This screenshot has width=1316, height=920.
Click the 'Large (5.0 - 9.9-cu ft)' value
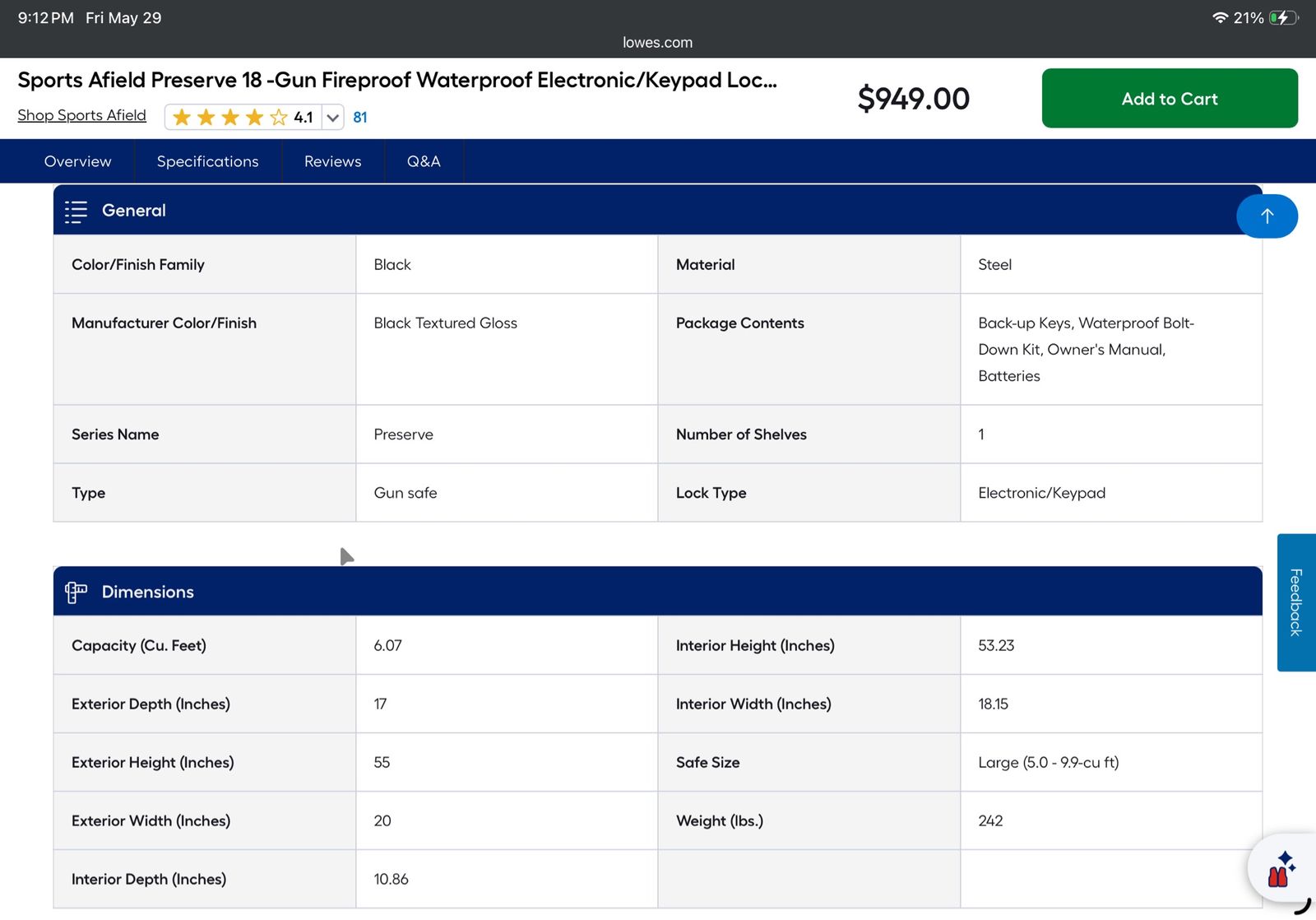coord(1049,763)
